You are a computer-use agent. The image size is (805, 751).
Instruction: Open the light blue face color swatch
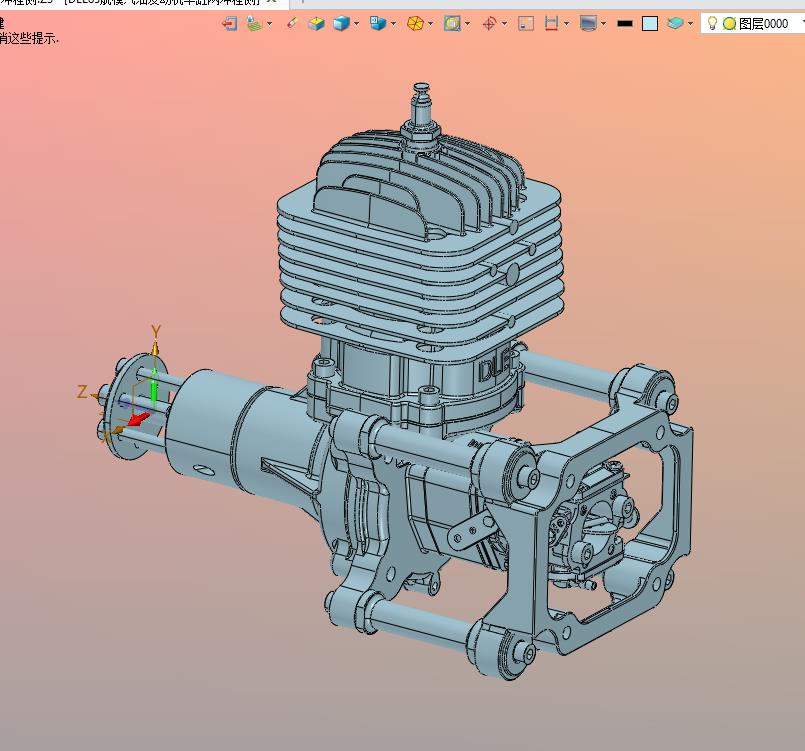(650, 24)
